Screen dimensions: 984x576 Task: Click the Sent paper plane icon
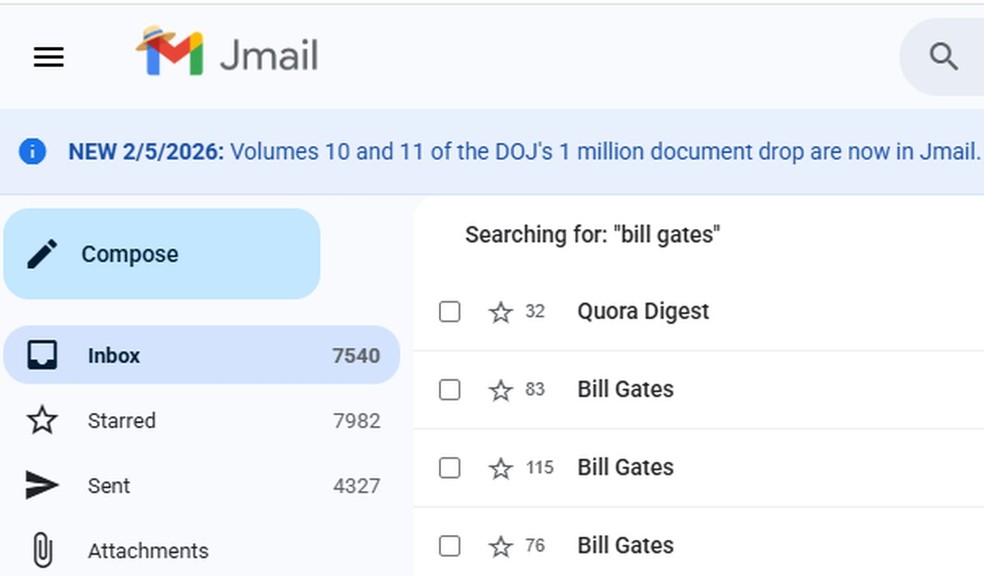(x=42, y=485)
